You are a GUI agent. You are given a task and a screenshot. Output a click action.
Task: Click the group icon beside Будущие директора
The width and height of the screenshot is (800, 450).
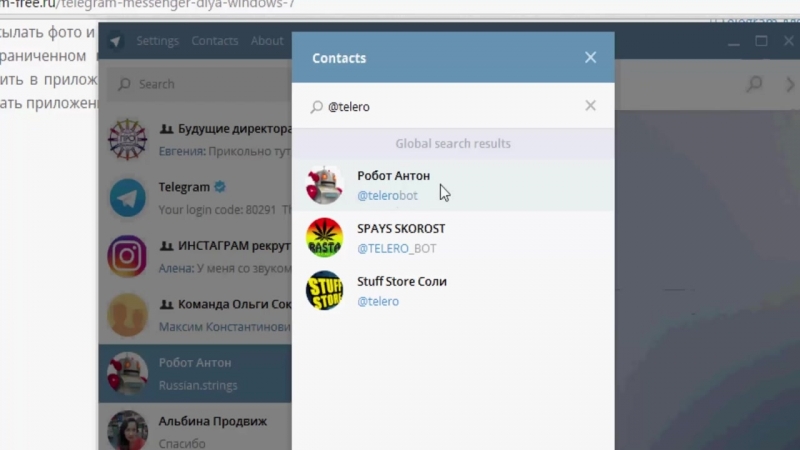click(x=166, y=129)
